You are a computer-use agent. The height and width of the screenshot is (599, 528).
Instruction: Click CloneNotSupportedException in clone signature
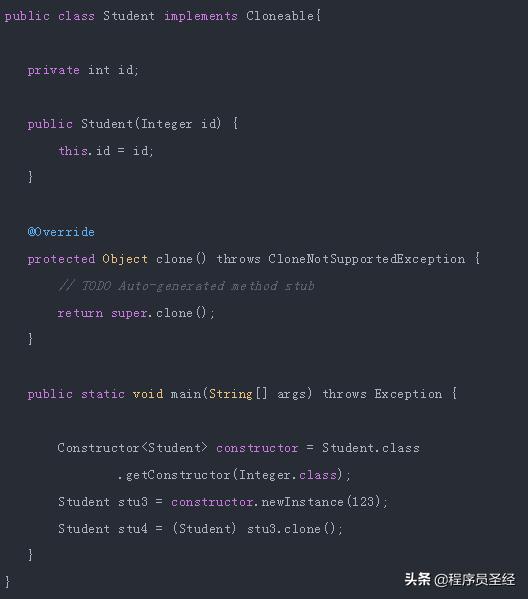(x=367, y=259)
